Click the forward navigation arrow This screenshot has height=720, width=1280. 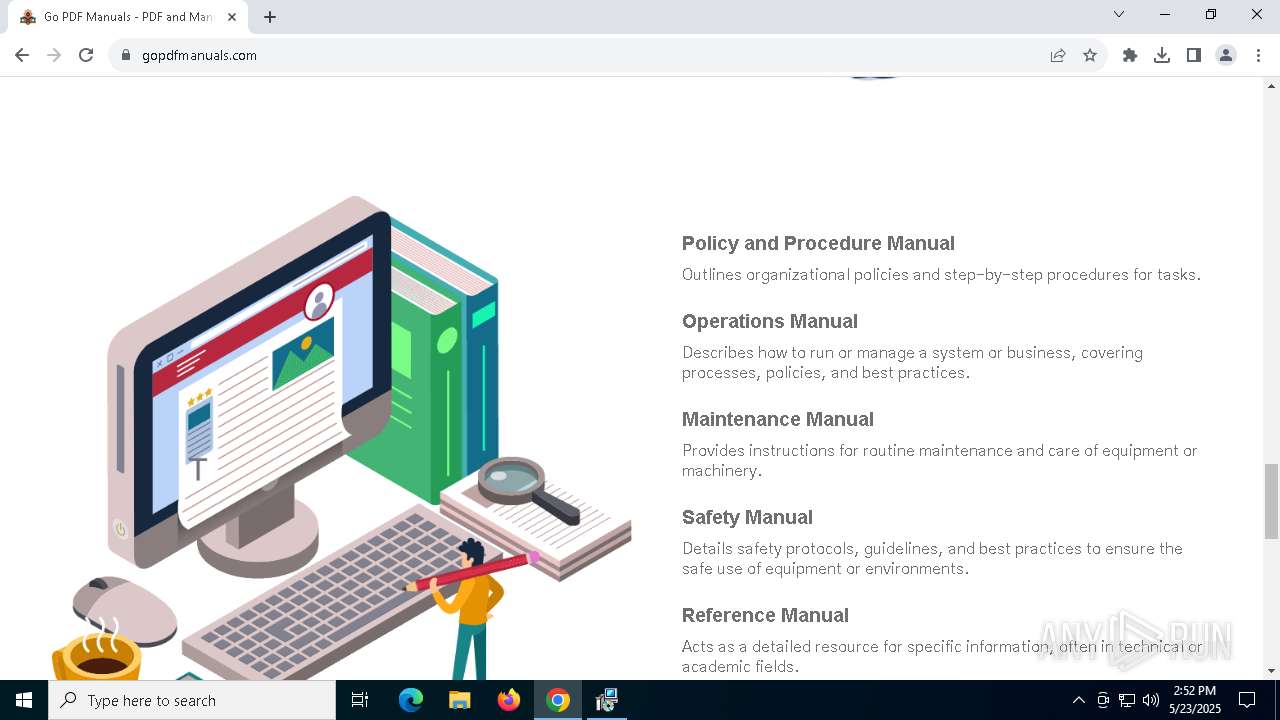54,56
